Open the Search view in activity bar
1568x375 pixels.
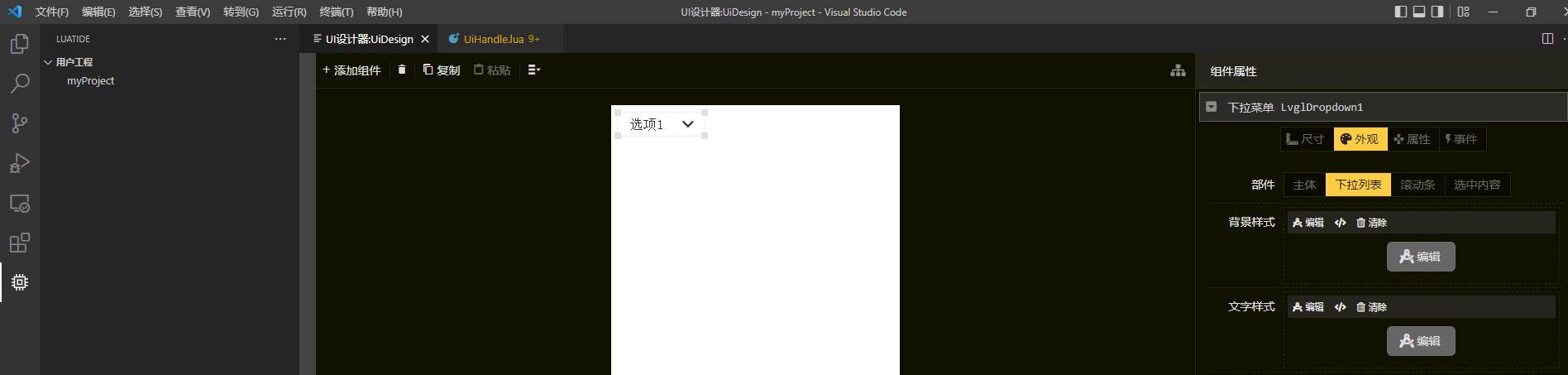20,83
